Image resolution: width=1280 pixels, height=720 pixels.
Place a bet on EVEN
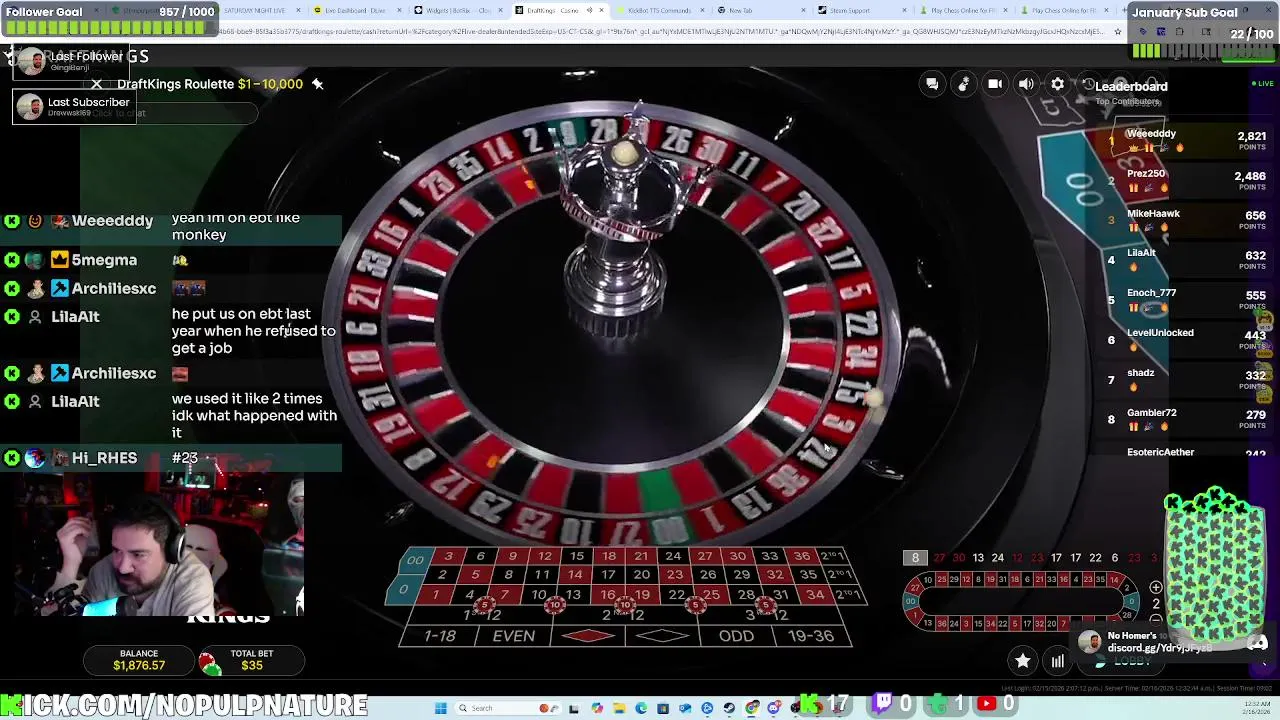click(513, 636)
